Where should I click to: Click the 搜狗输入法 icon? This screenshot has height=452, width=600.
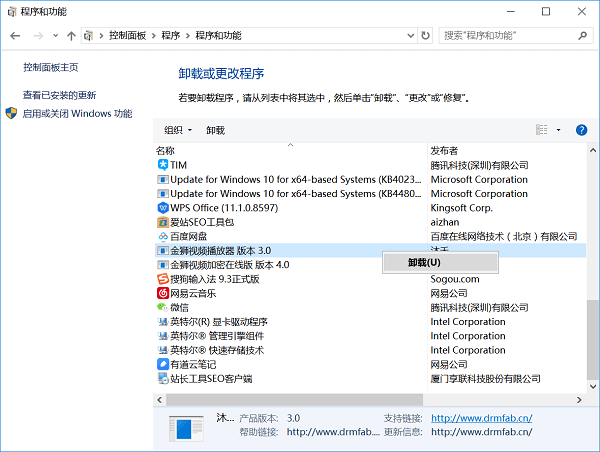pos(163,279)
